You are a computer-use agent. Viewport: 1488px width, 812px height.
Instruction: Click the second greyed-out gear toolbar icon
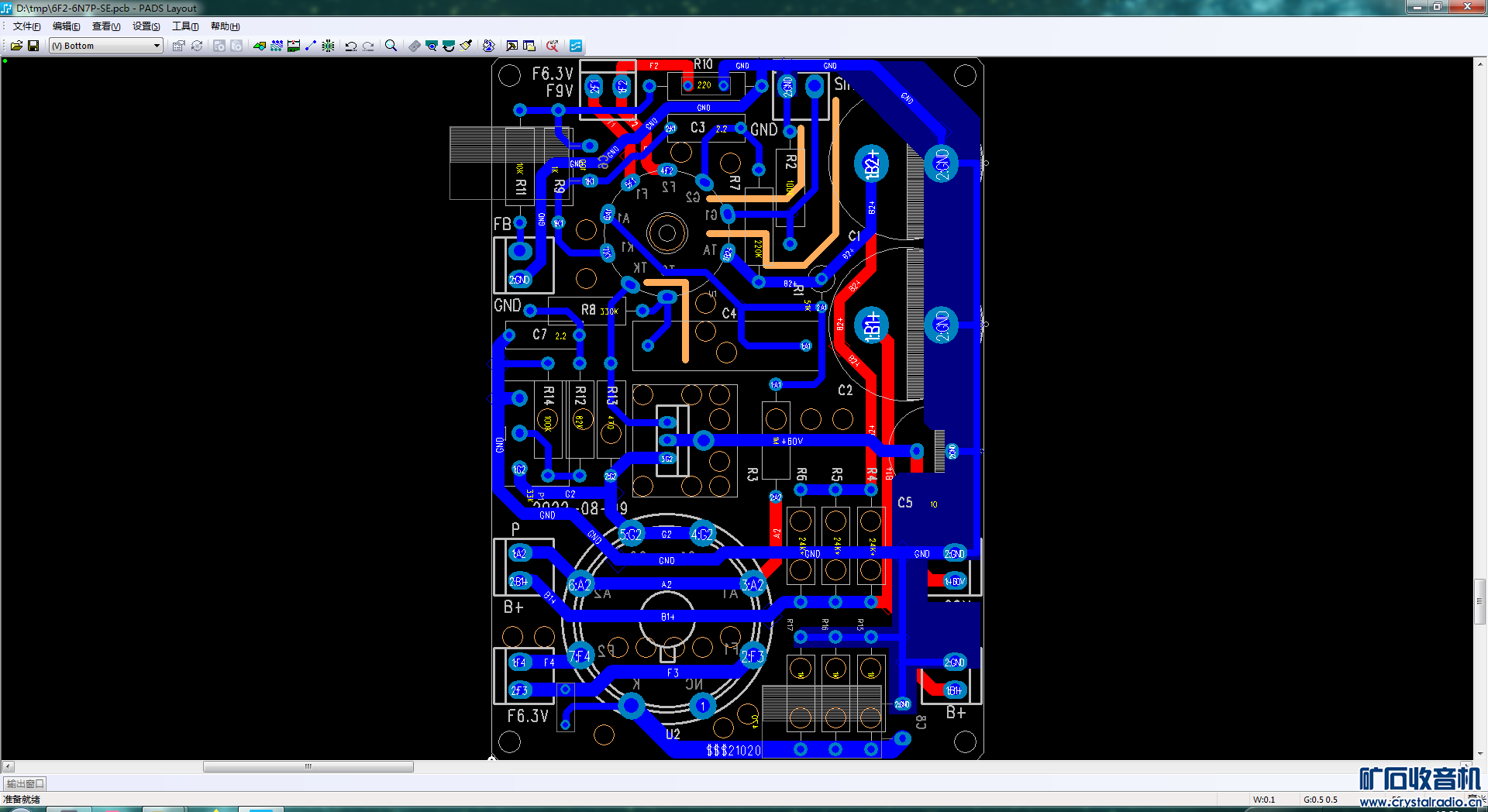pyautogui.click(x=236, y=46)
